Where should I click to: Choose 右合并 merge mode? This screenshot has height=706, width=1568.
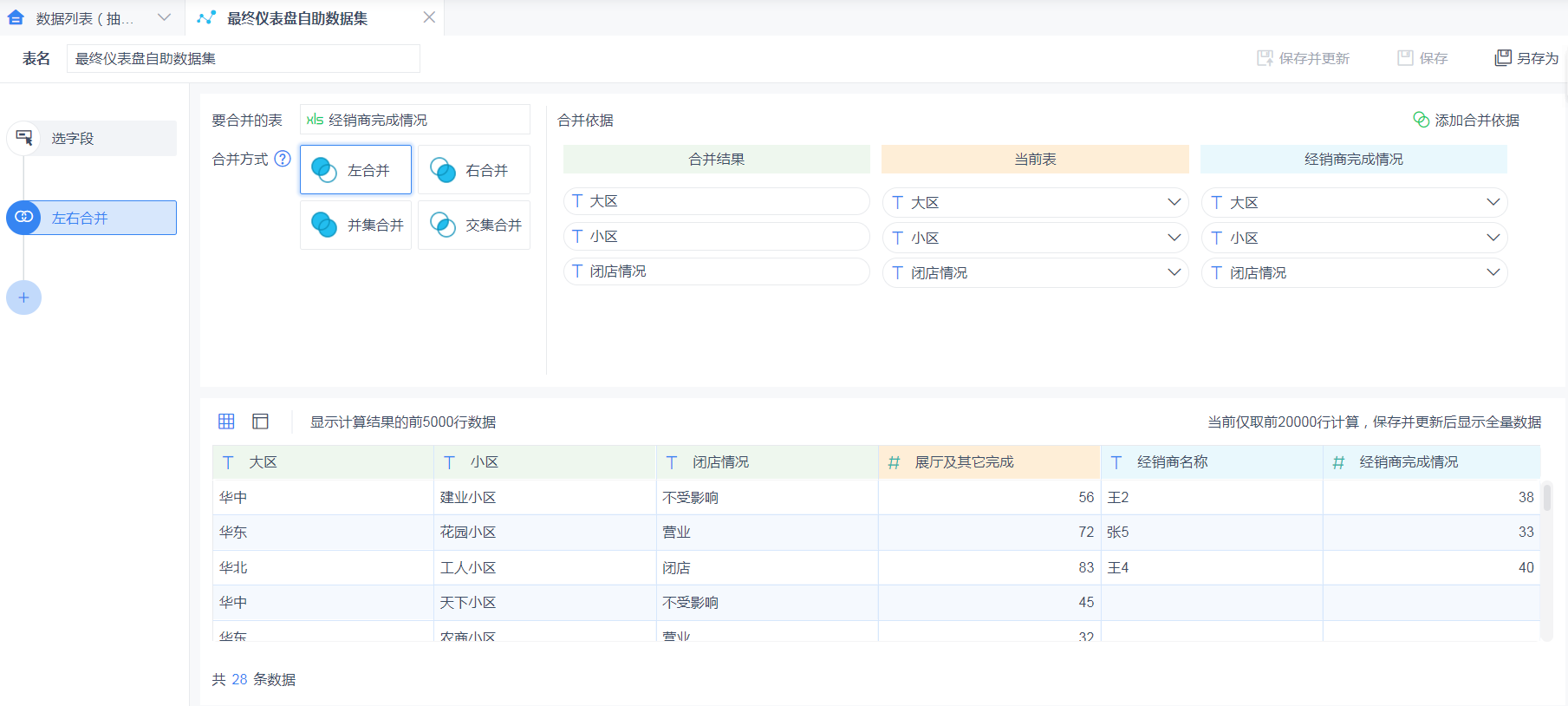474,170
